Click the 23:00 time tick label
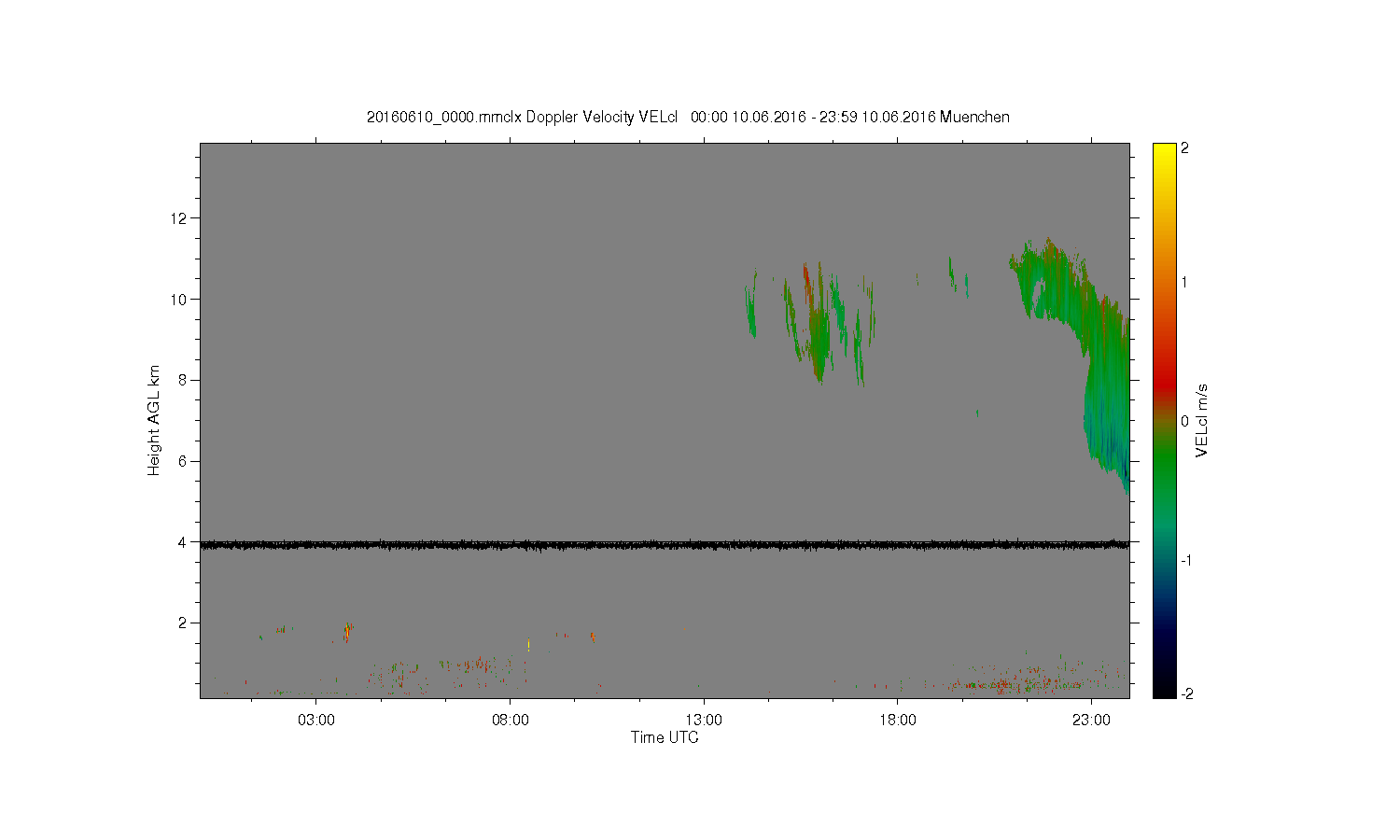This screenshot has width=1400, height=840. coord(1091,721)
